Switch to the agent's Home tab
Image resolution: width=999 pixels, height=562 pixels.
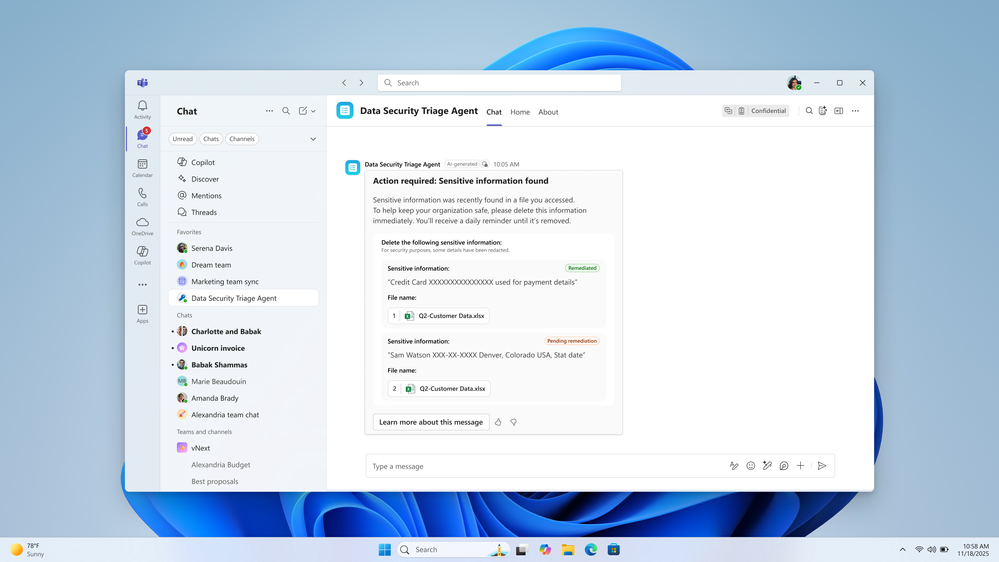(x=520, y=112)
